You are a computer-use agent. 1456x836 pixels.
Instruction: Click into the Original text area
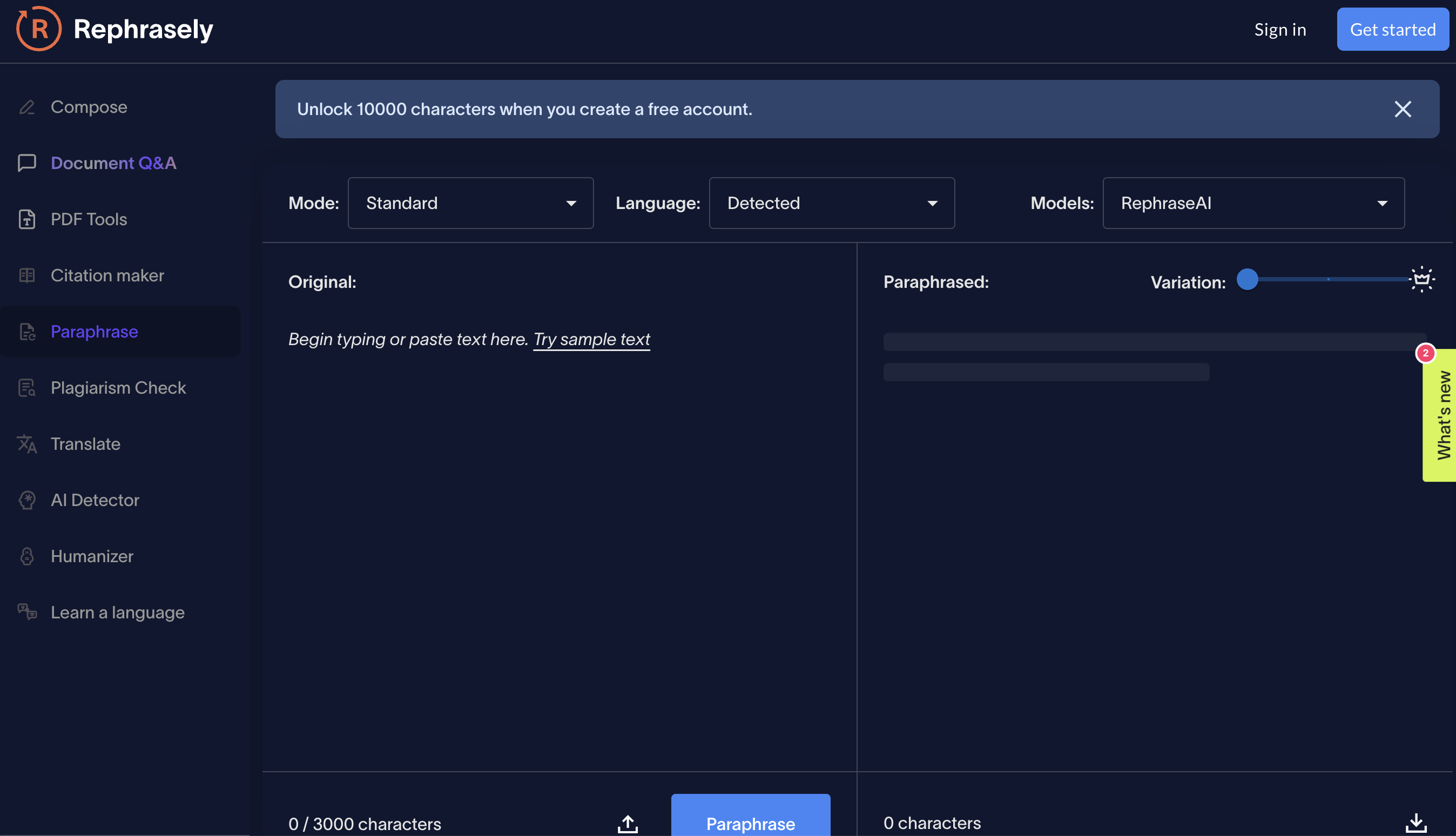[x=560, y=540]
